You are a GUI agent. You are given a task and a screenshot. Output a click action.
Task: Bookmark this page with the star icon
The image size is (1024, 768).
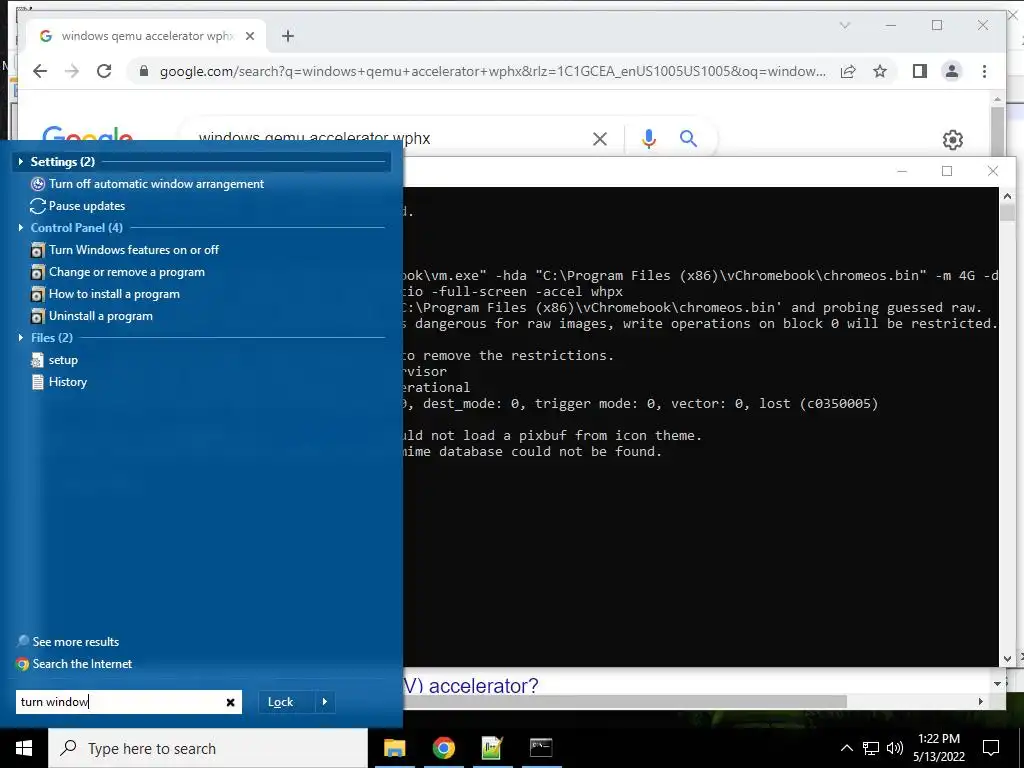[880, 71]
